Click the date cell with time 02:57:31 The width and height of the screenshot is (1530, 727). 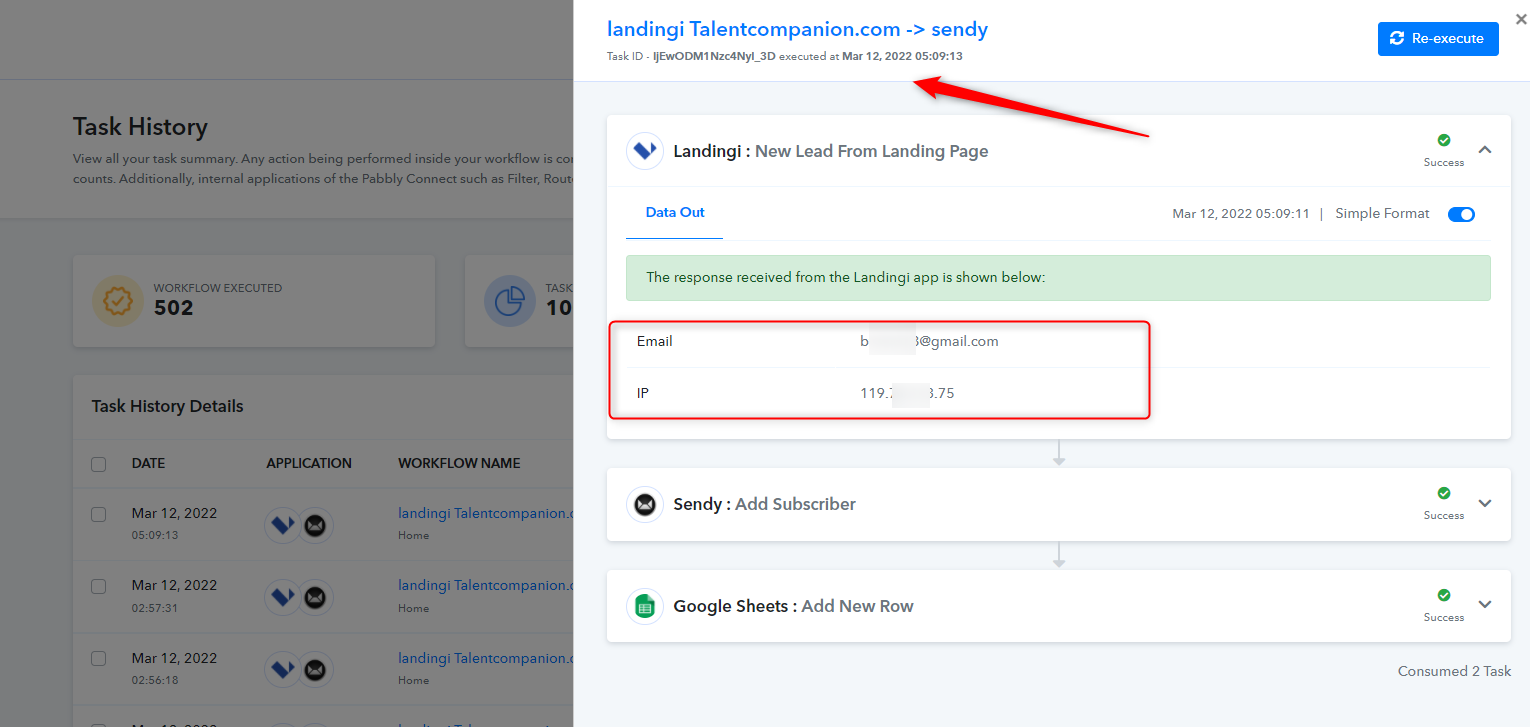(174, 595)
